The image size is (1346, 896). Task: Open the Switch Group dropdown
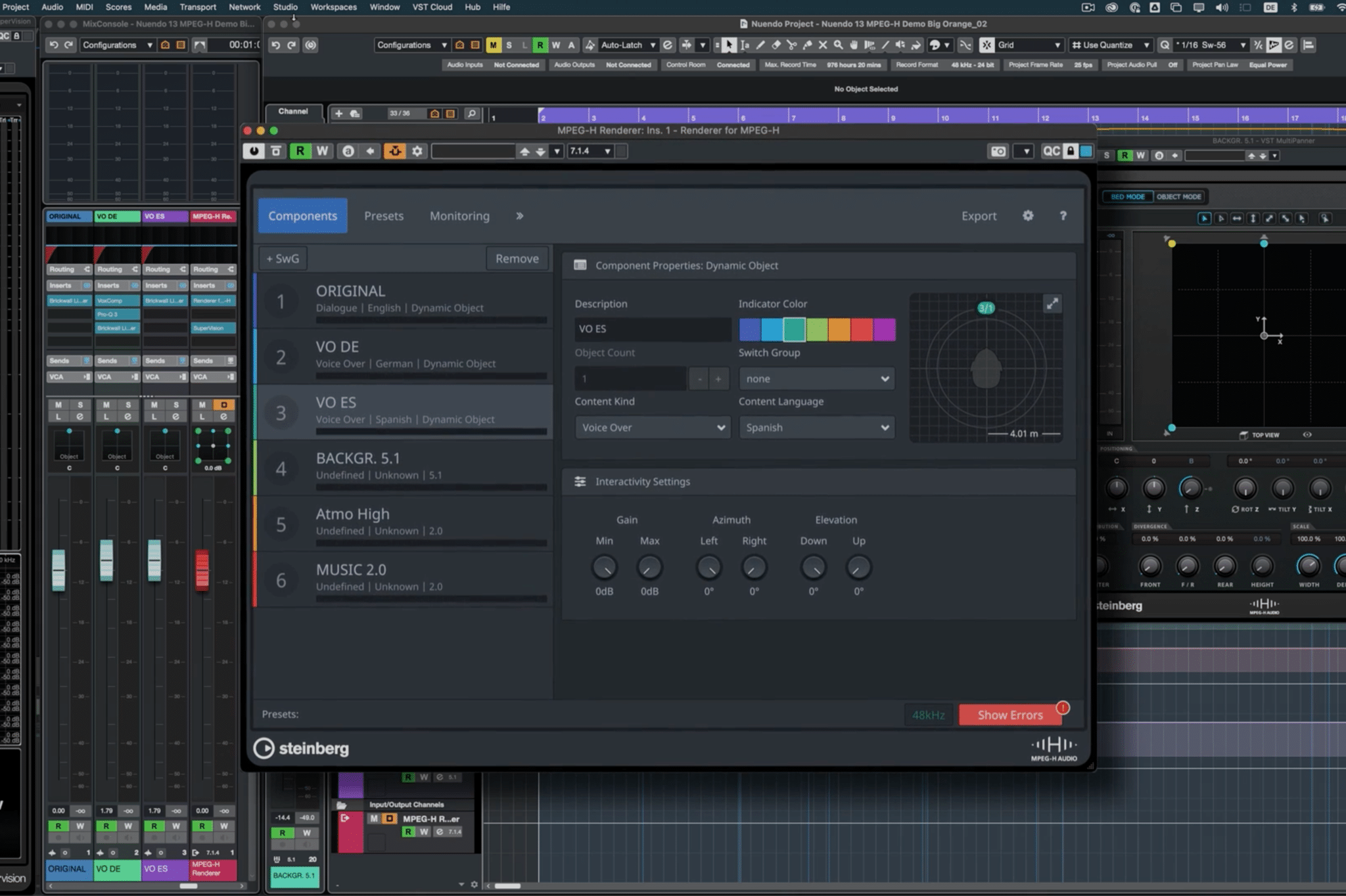point(816,379)
